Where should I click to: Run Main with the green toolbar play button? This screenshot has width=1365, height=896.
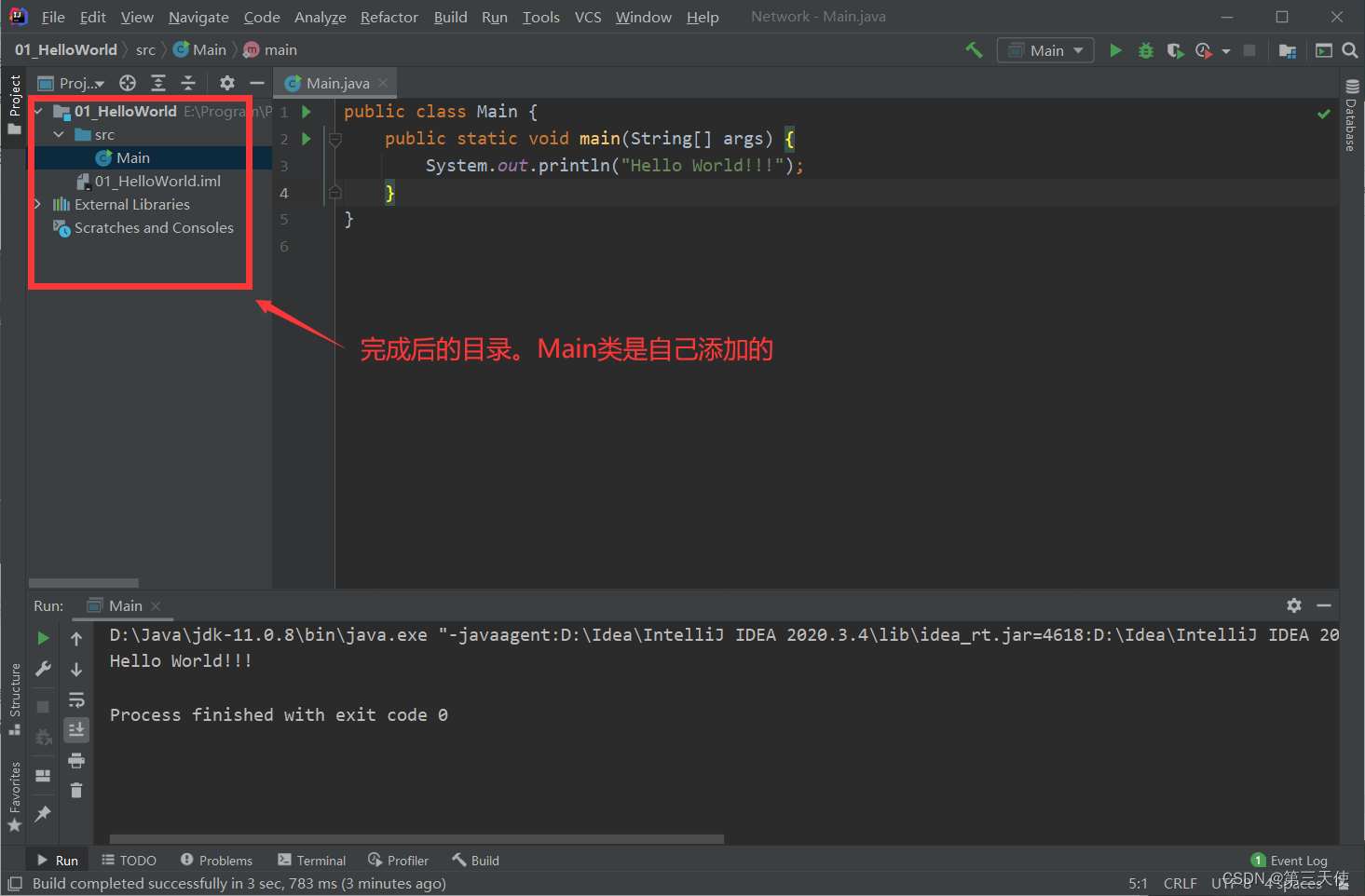click(x=1115, y=50)
